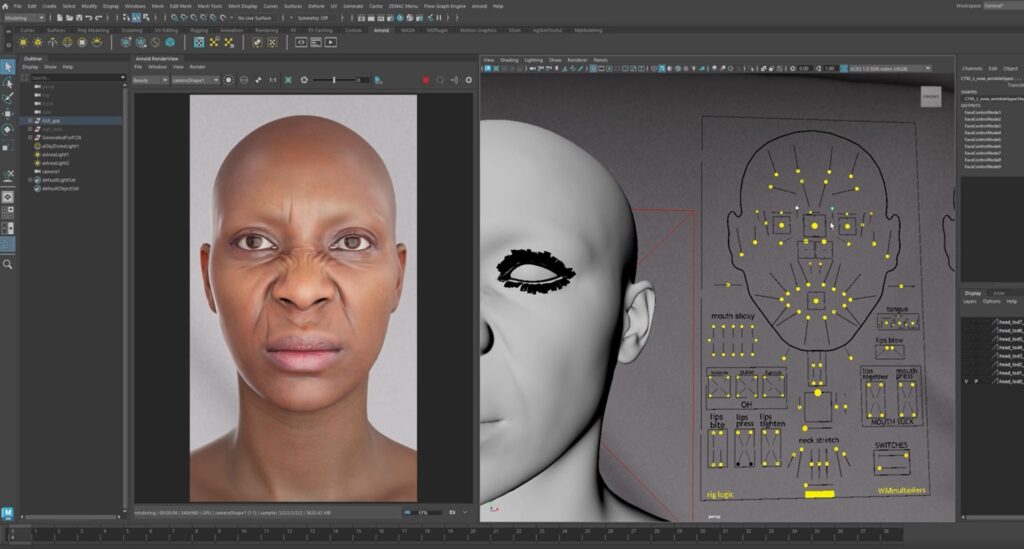Click the FRONT view cube face
1024x549 pixels.
click(x=930, y=96)
